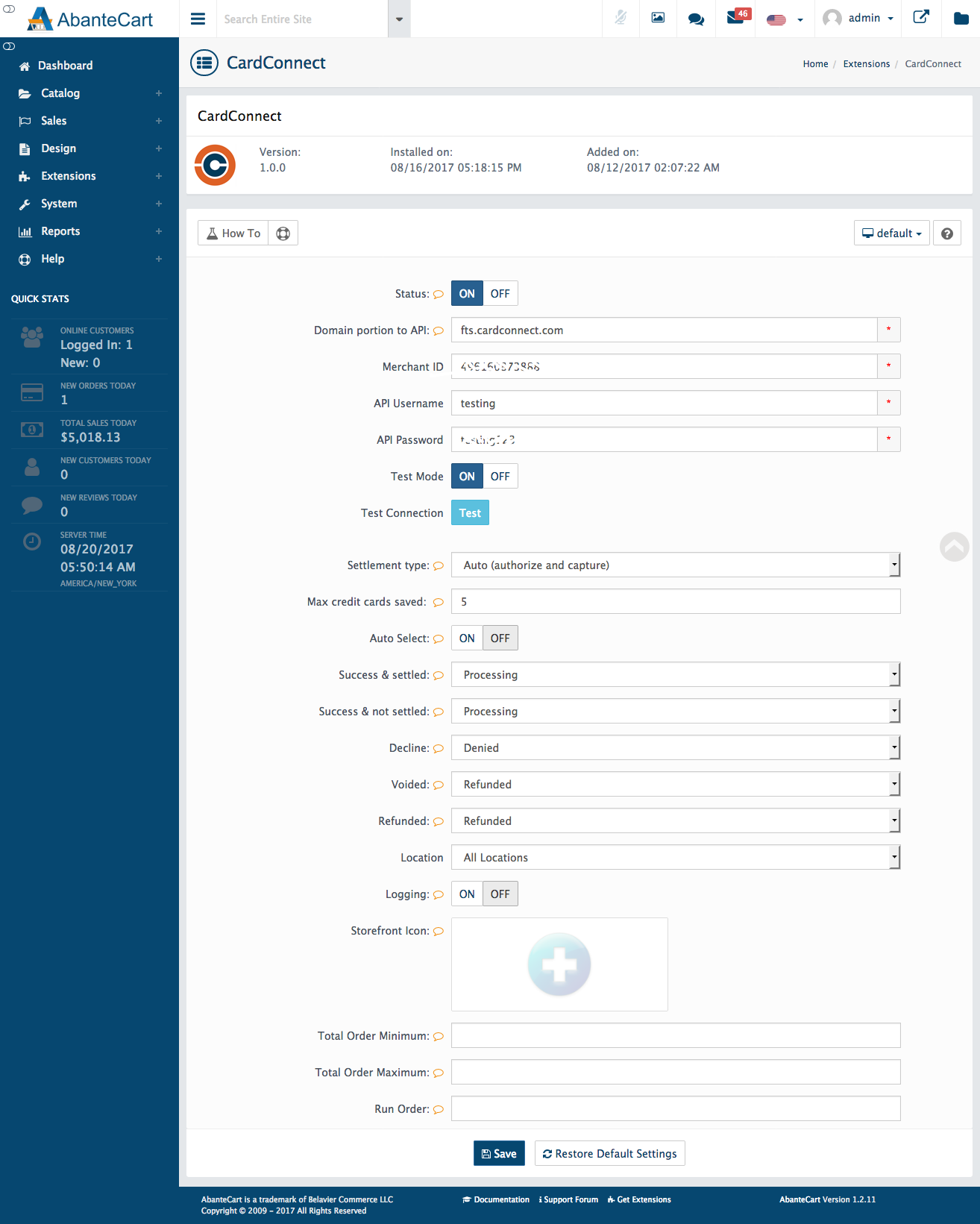The height and width of the screenshot is (1224, 980).
Task: Open the resource library image icon
Action: pos(658,18)
